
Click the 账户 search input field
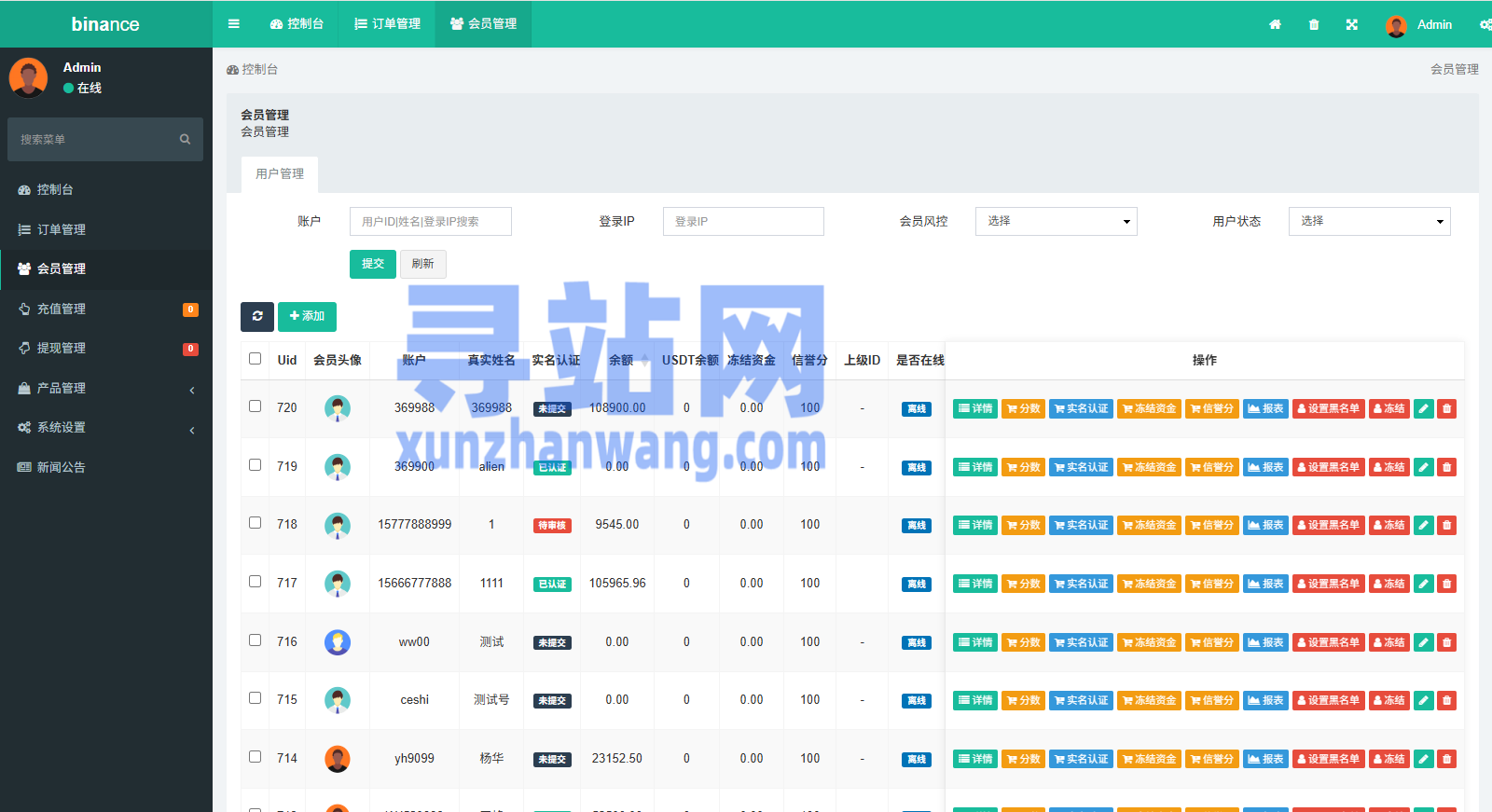coord(430,221)
